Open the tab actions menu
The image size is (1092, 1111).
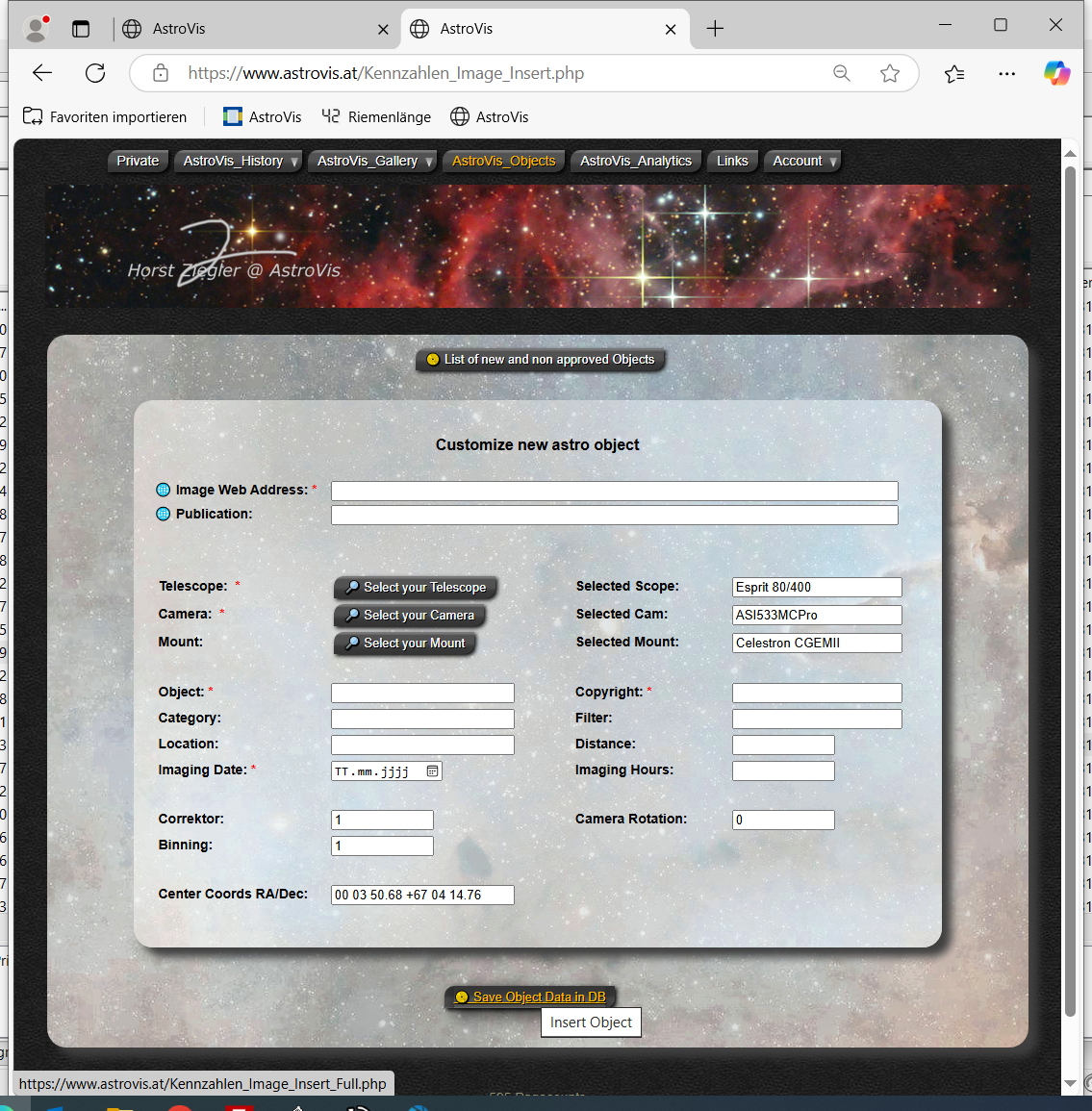pos(81,29)
